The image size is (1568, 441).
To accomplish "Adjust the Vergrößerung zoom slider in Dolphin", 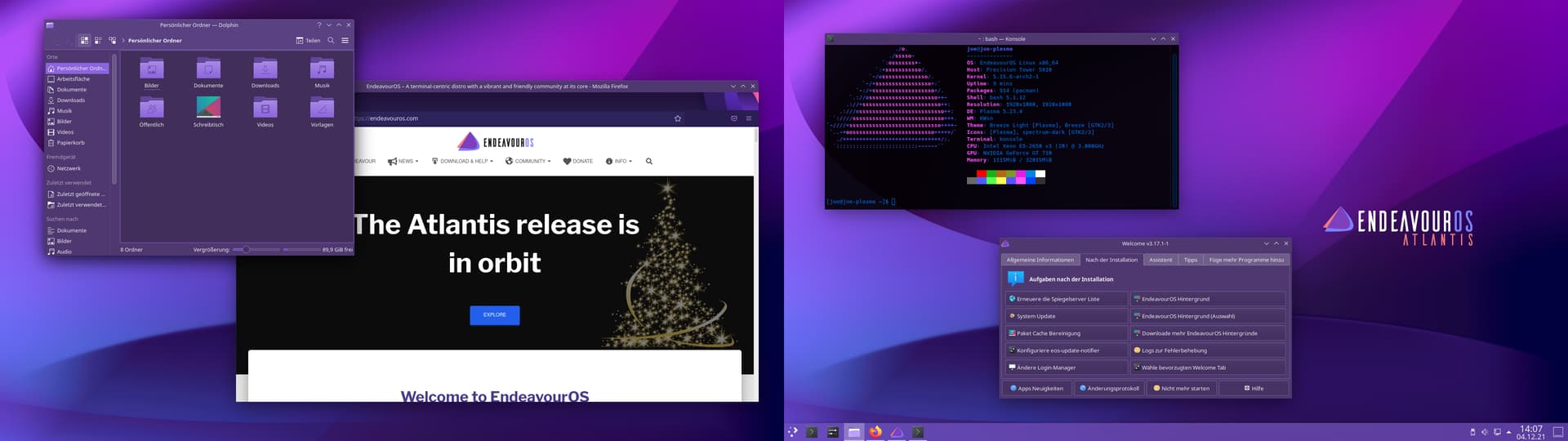I will [x=256, y=249].
